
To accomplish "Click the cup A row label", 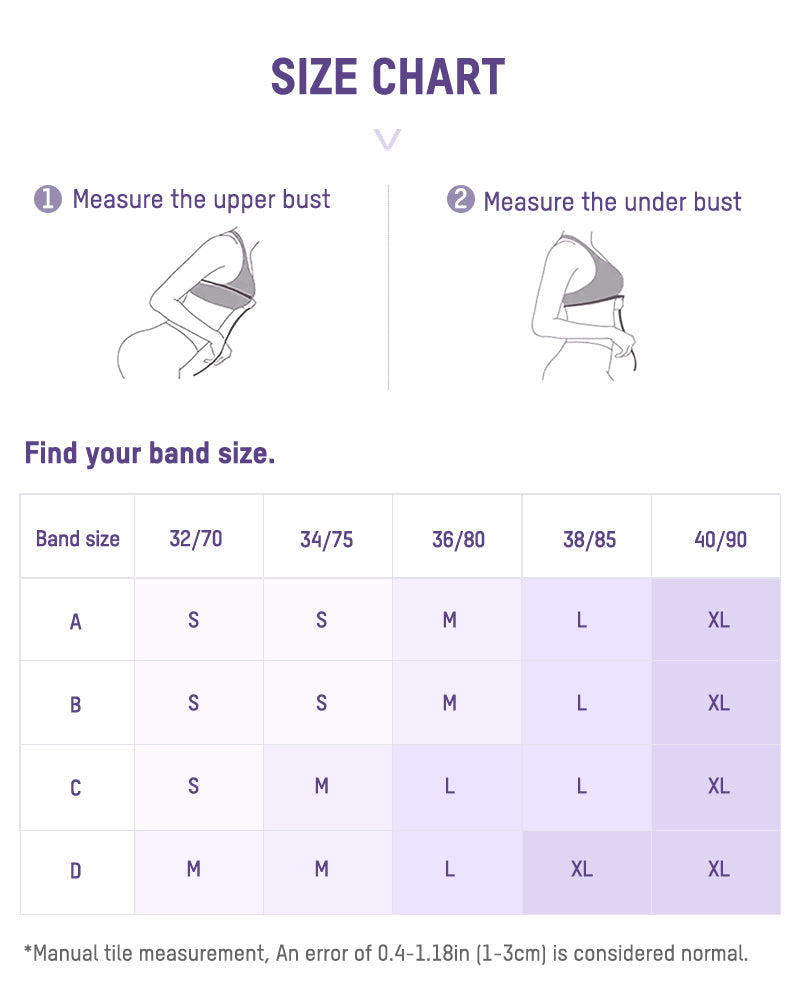I will tap(76, 622).
